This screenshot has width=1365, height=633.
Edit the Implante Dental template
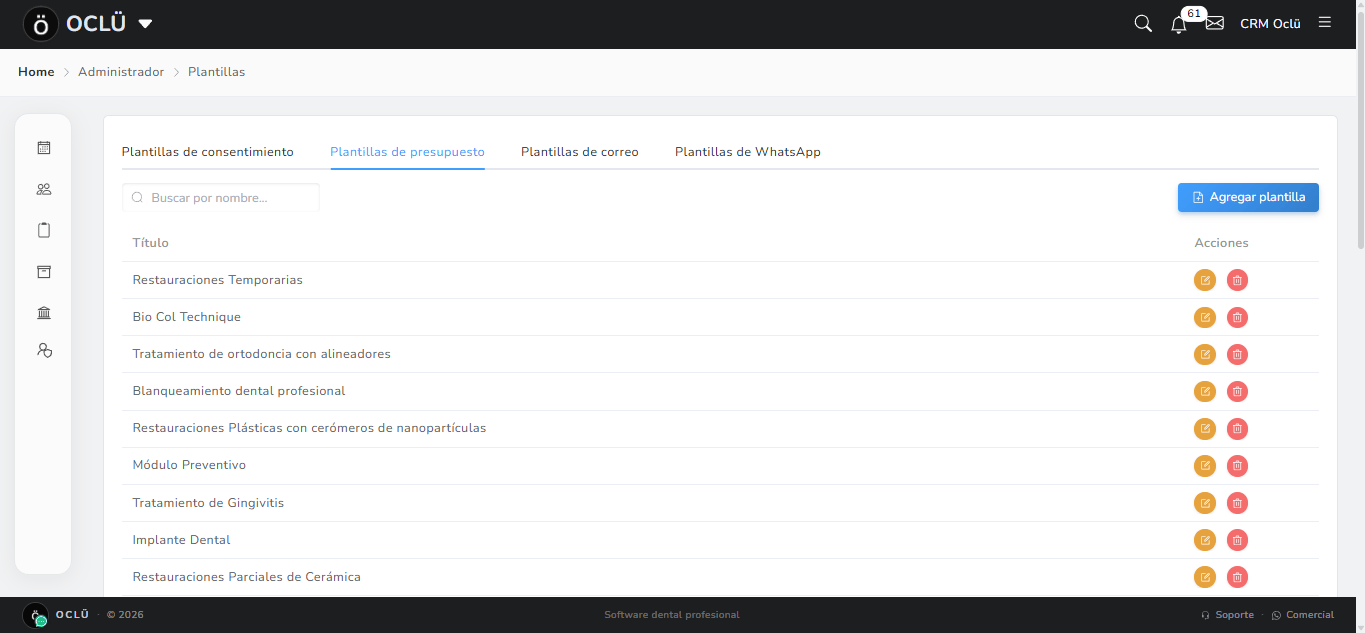1205,540
